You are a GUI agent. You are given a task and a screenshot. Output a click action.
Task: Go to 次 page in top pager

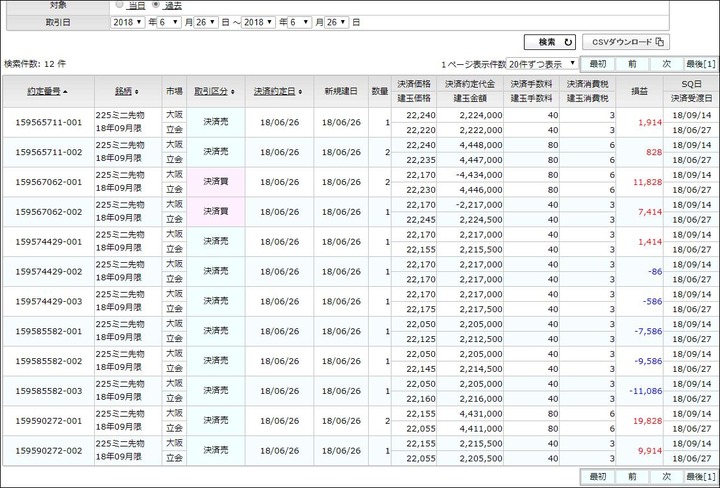click(666, 64)
